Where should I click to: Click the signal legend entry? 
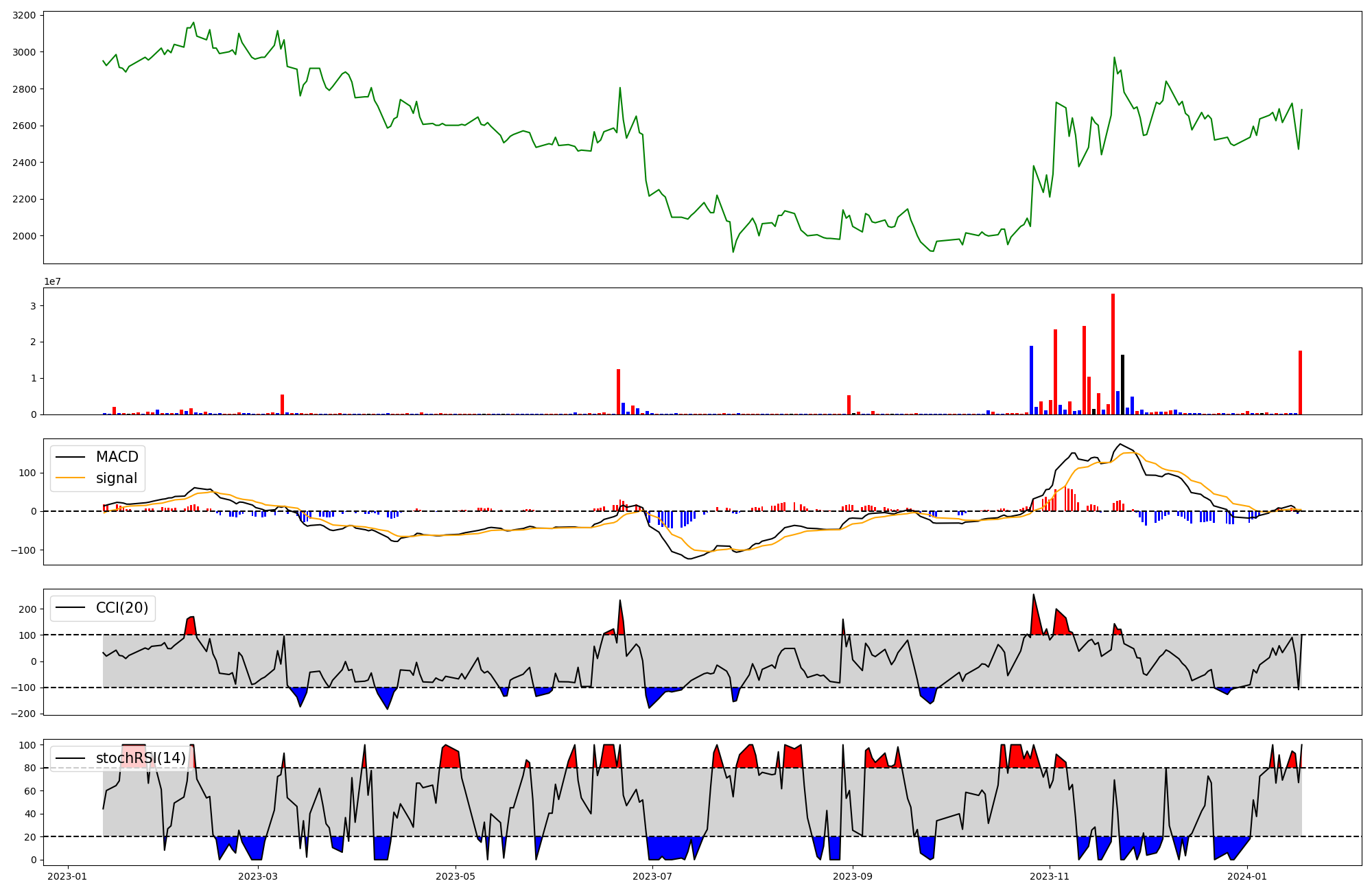(x=116, y=478)
